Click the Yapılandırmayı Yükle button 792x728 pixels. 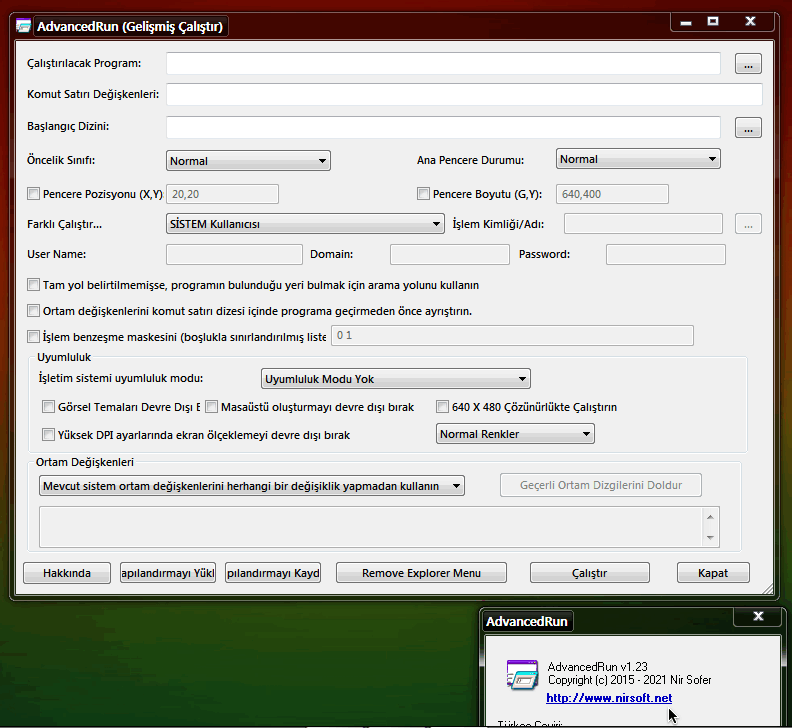tap(168, 573)
